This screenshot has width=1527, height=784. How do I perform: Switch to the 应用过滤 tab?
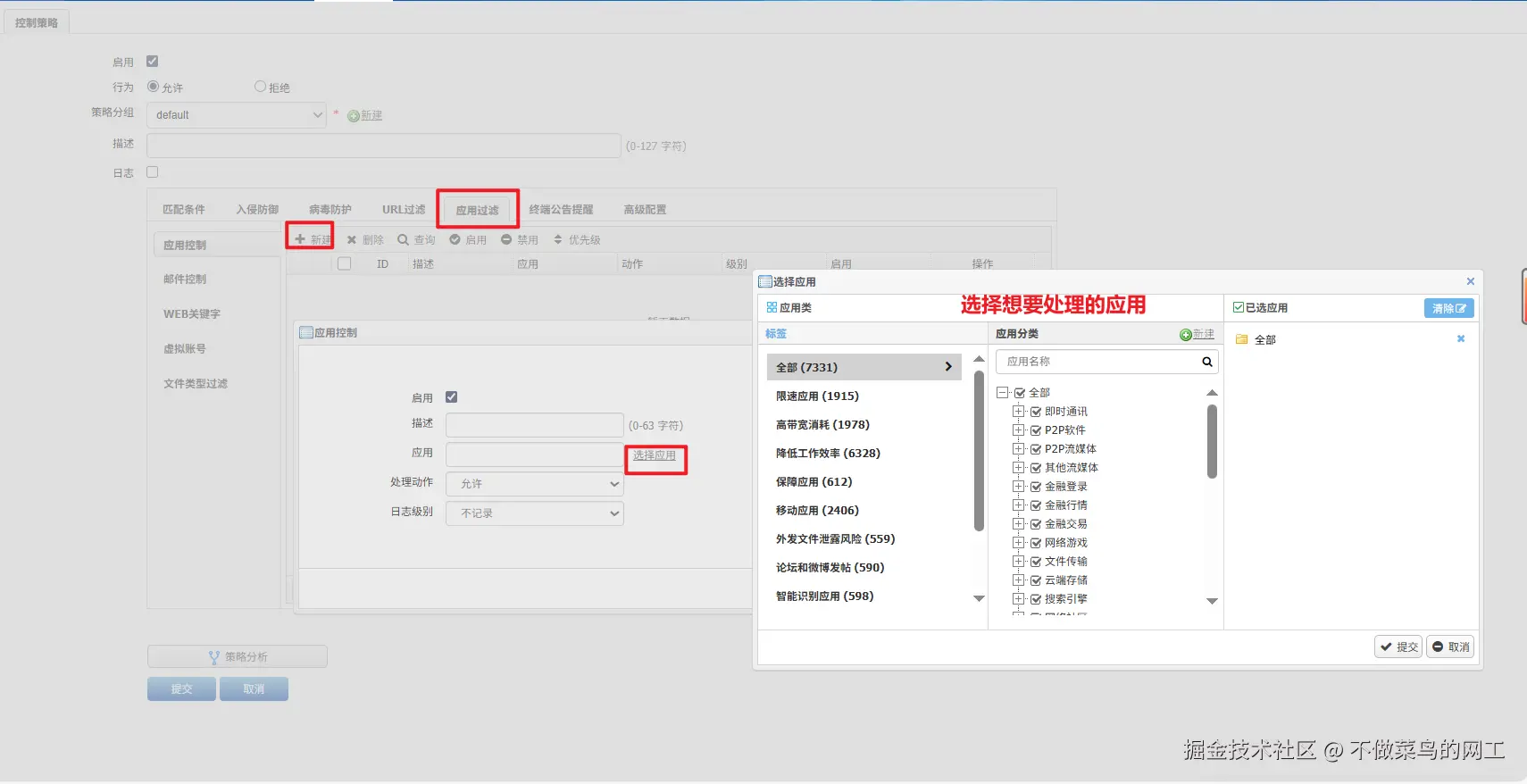(x=478, y=210)
